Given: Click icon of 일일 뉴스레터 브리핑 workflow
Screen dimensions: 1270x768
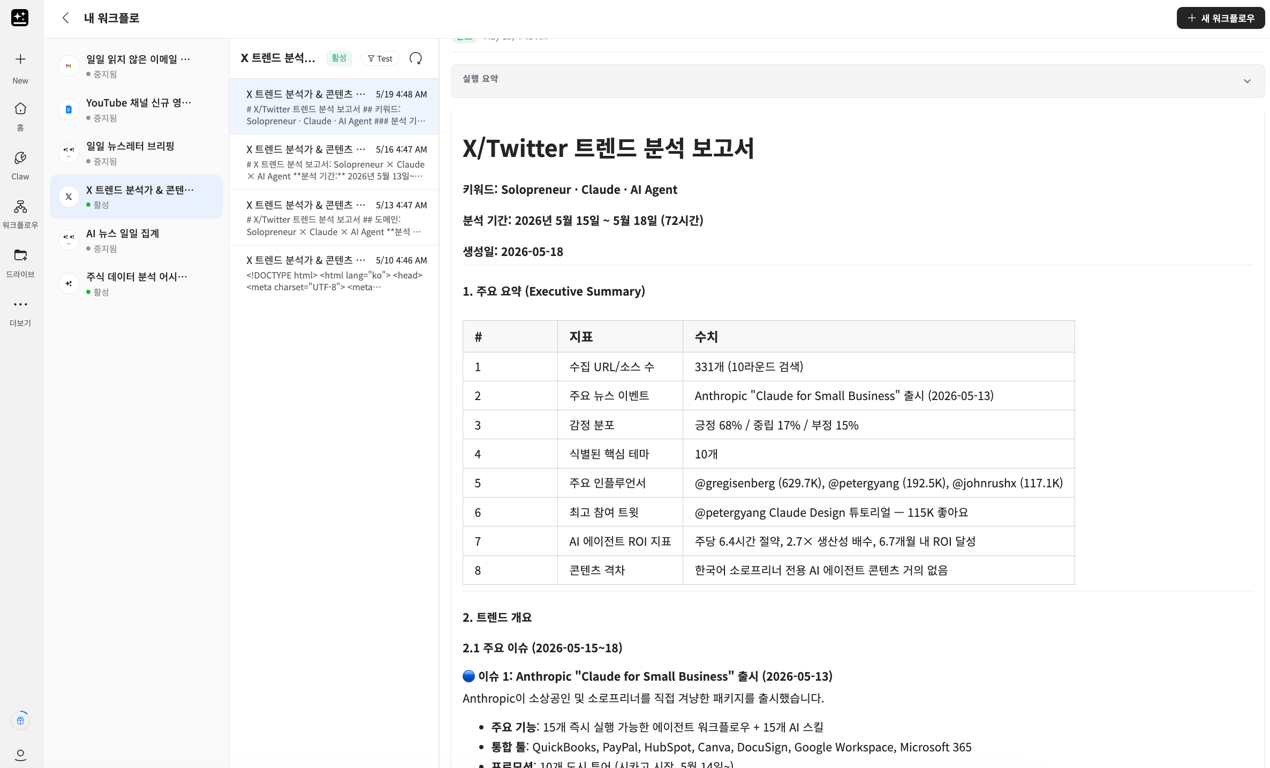Looking at the screenshot, I should [68, 153].
